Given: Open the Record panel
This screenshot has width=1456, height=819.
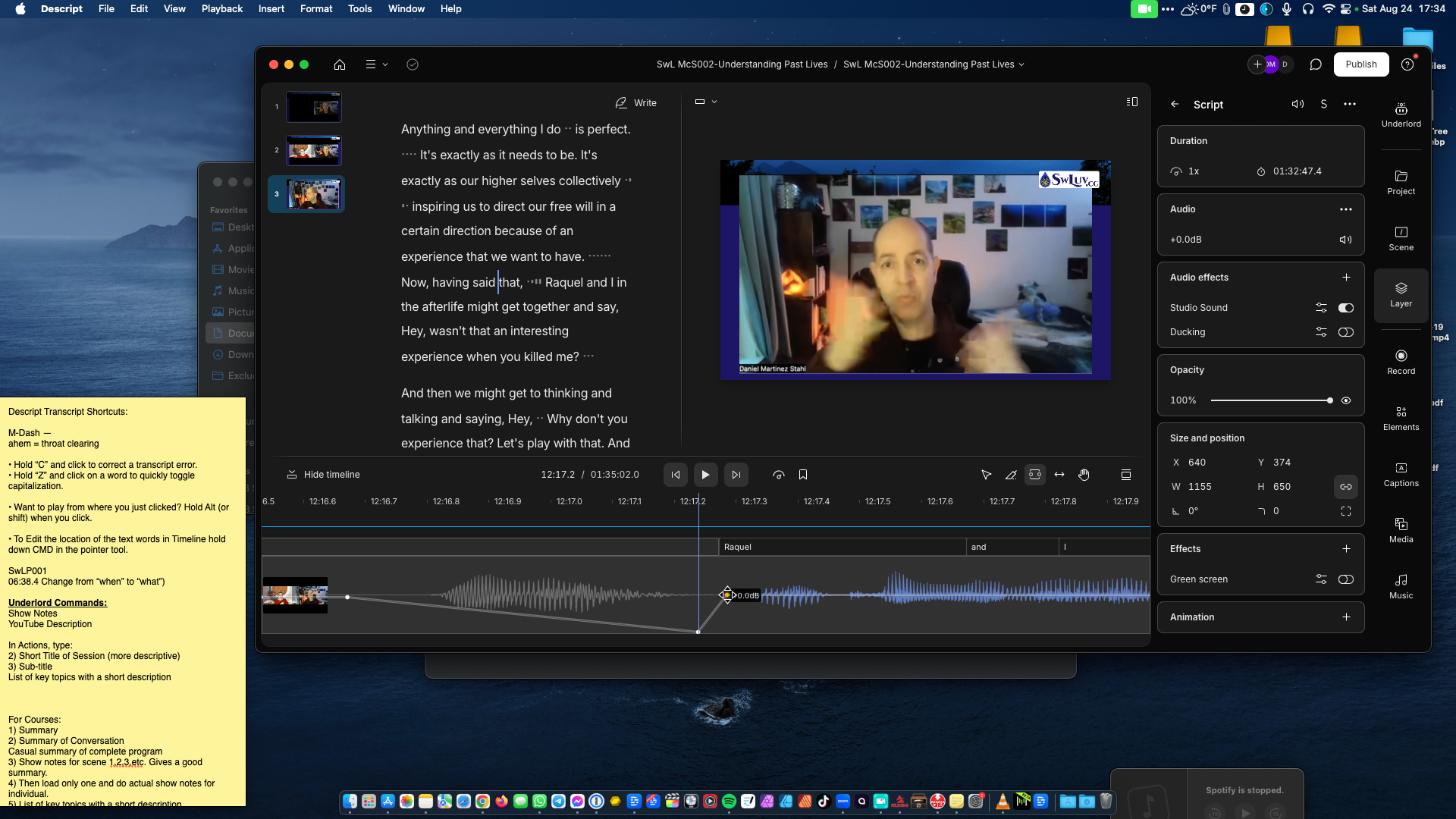Looking at the screenshot, I should pyautogui.click(x=1401, y=362).
